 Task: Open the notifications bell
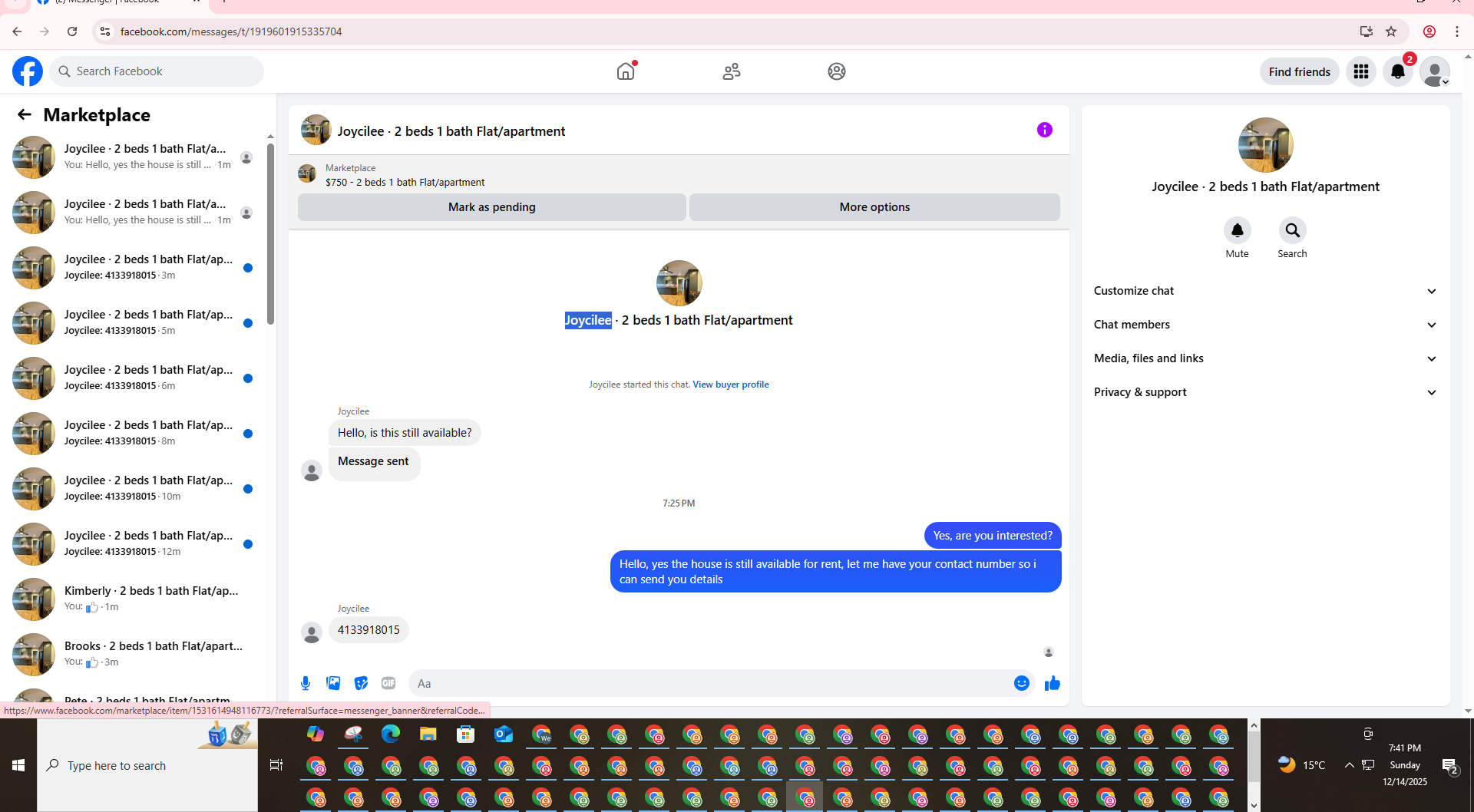coord(1397,71)
